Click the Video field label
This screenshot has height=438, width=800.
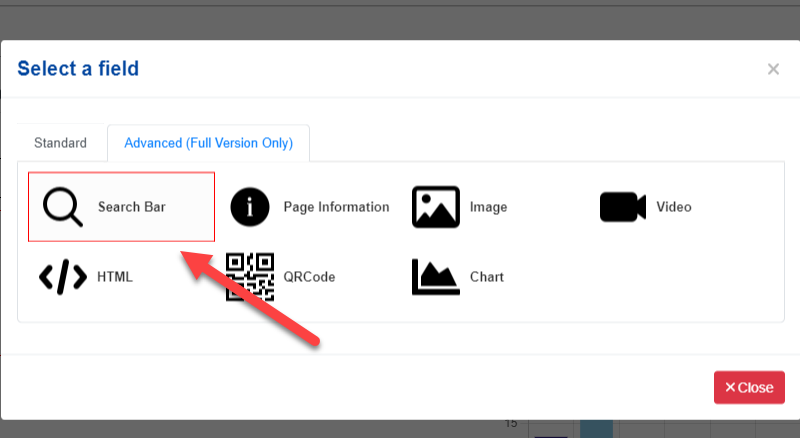pos(674,207)
